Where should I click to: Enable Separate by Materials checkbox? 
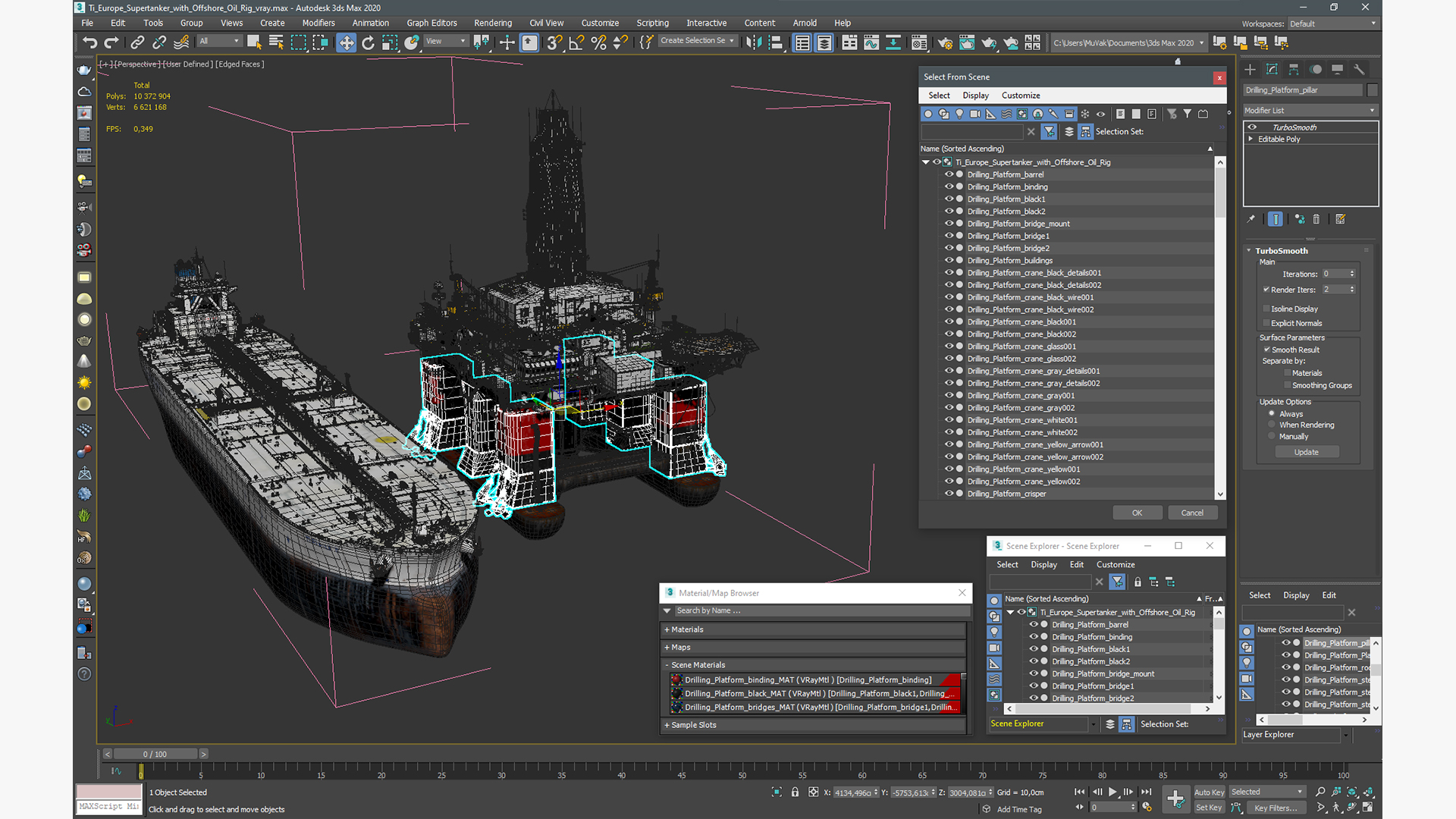click(1288, 373)
